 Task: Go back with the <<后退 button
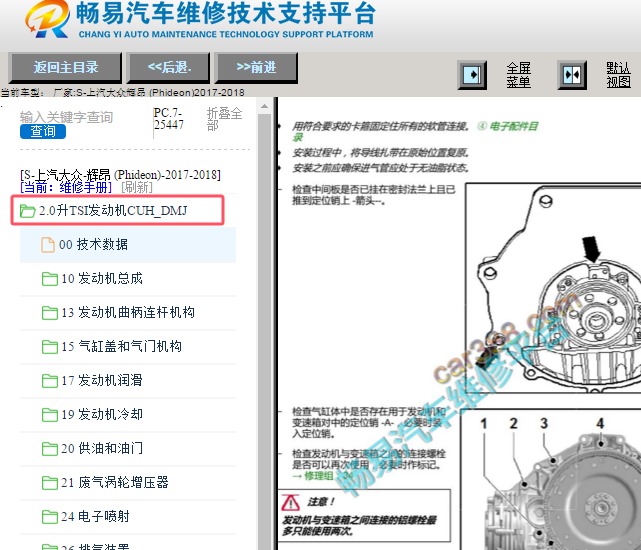(169, 67)
